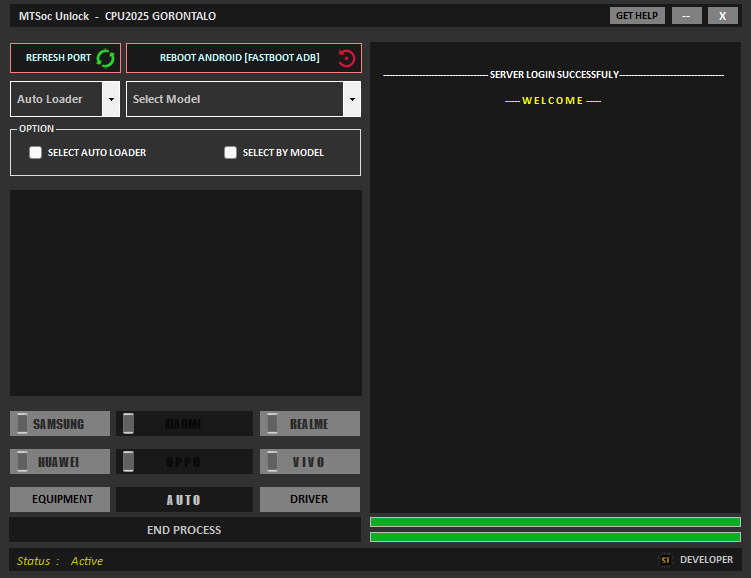Click the Status Active text
Viewport: 751px width, 578px height.
[x=60, y=561]
